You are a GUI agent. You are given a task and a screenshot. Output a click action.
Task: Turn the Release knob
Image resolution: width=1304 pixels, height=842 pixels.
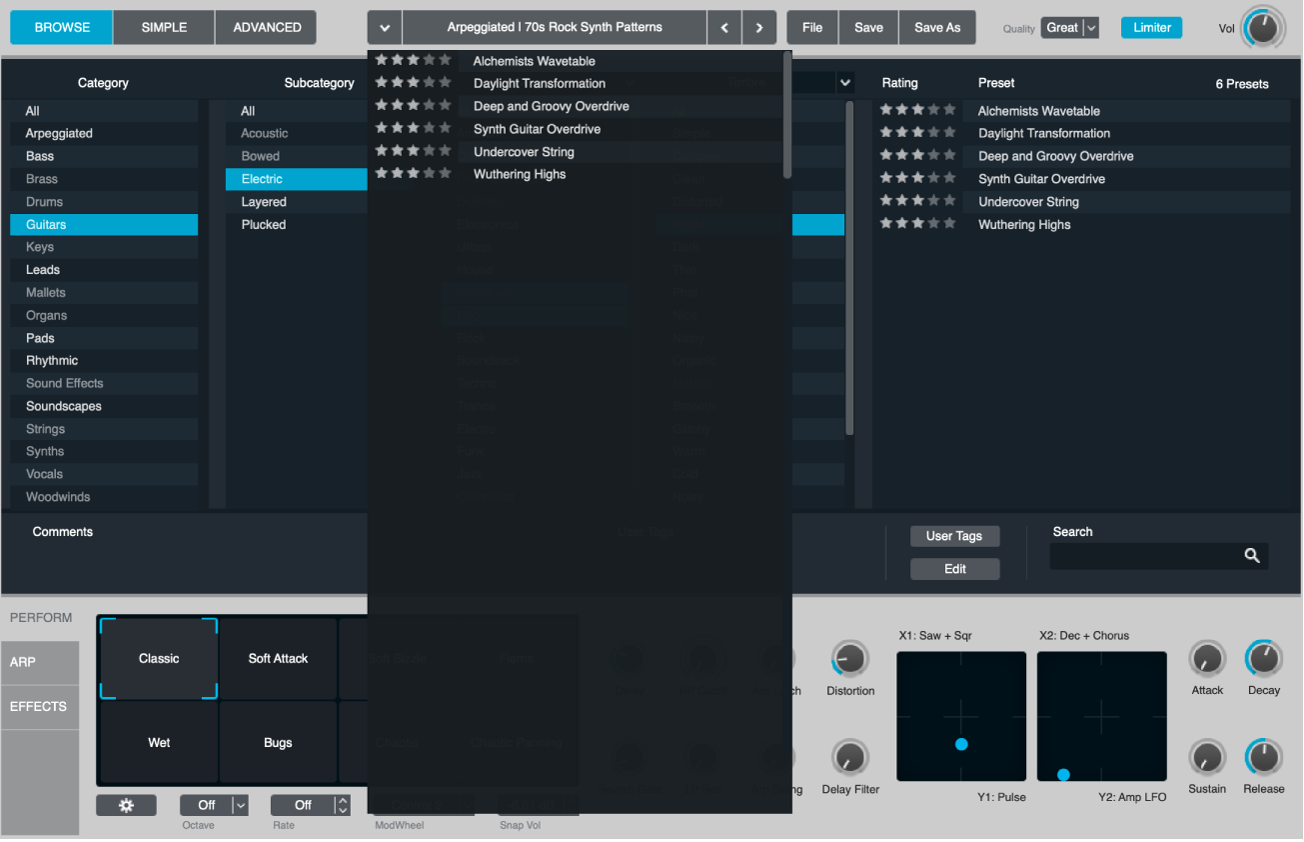point(1263,757)
